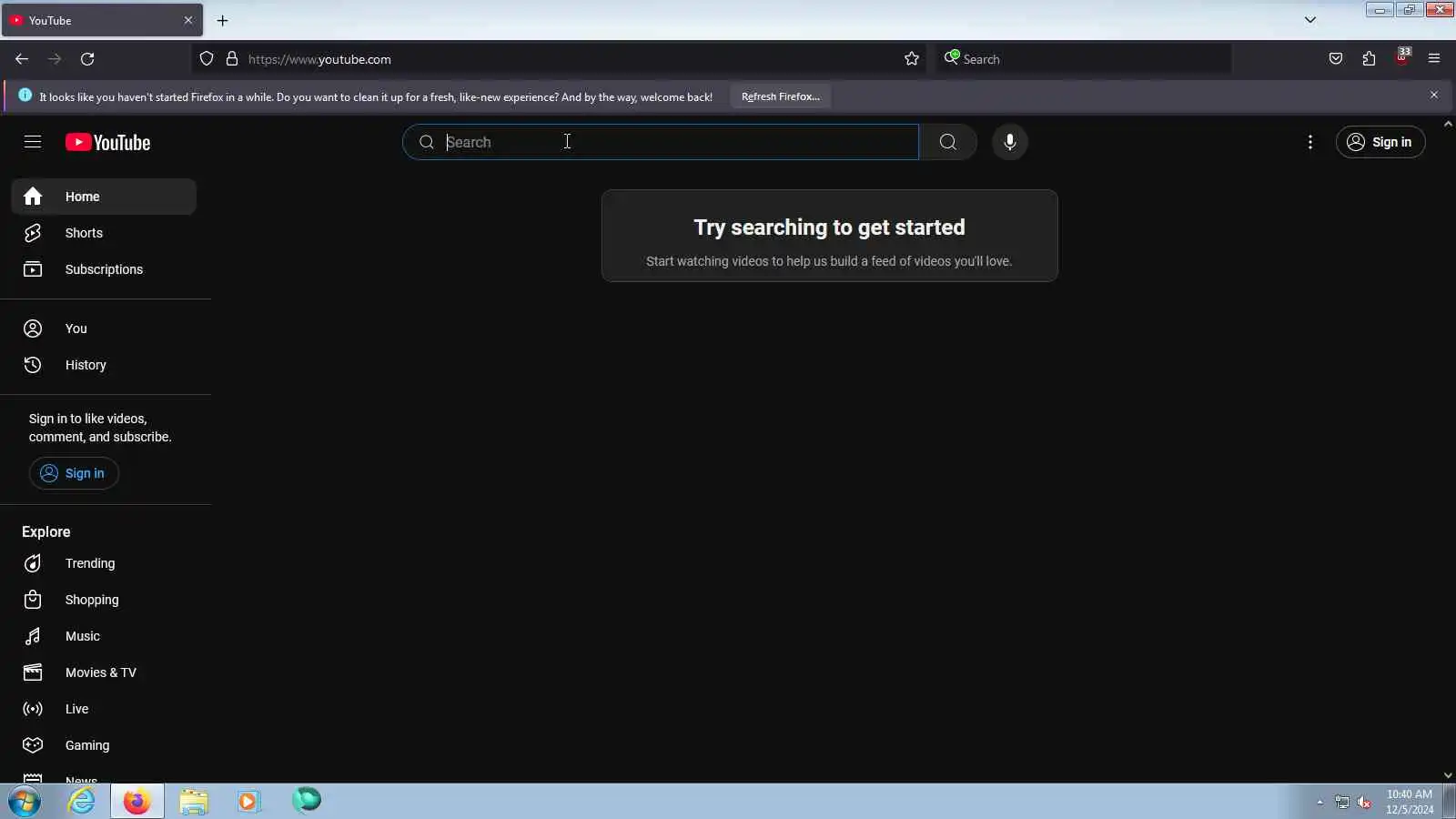Open Shorts from the sidebar
The height and width of the screenshot is (819, 1456).
104,233
